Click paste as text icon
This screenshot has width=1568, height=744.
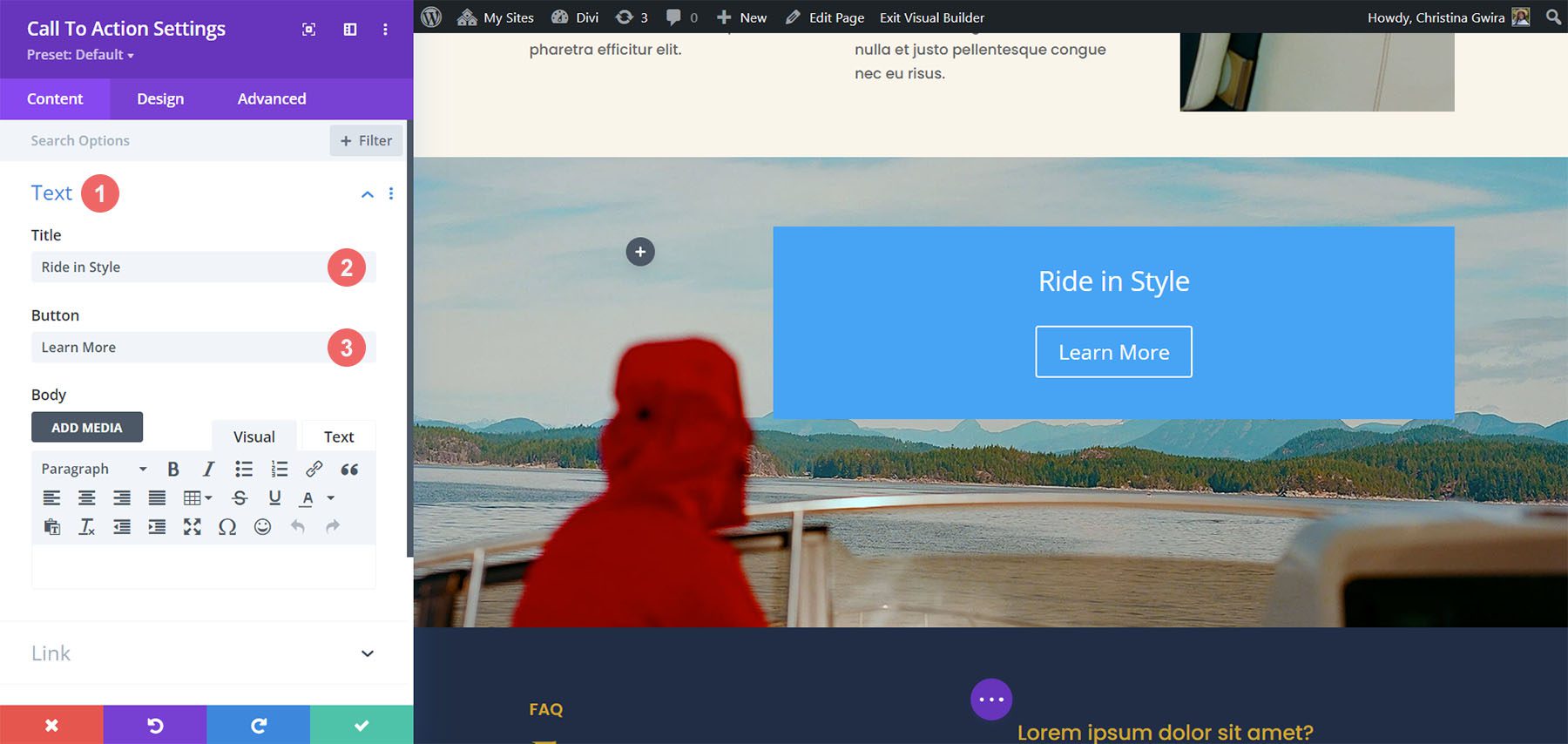click(x=52, y=526)
